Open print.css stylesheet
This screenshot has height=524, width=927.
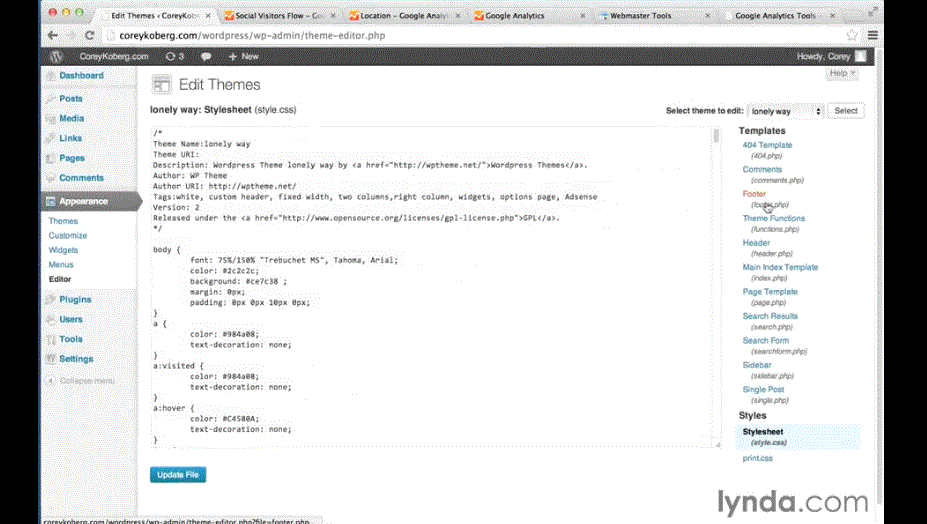757,458
